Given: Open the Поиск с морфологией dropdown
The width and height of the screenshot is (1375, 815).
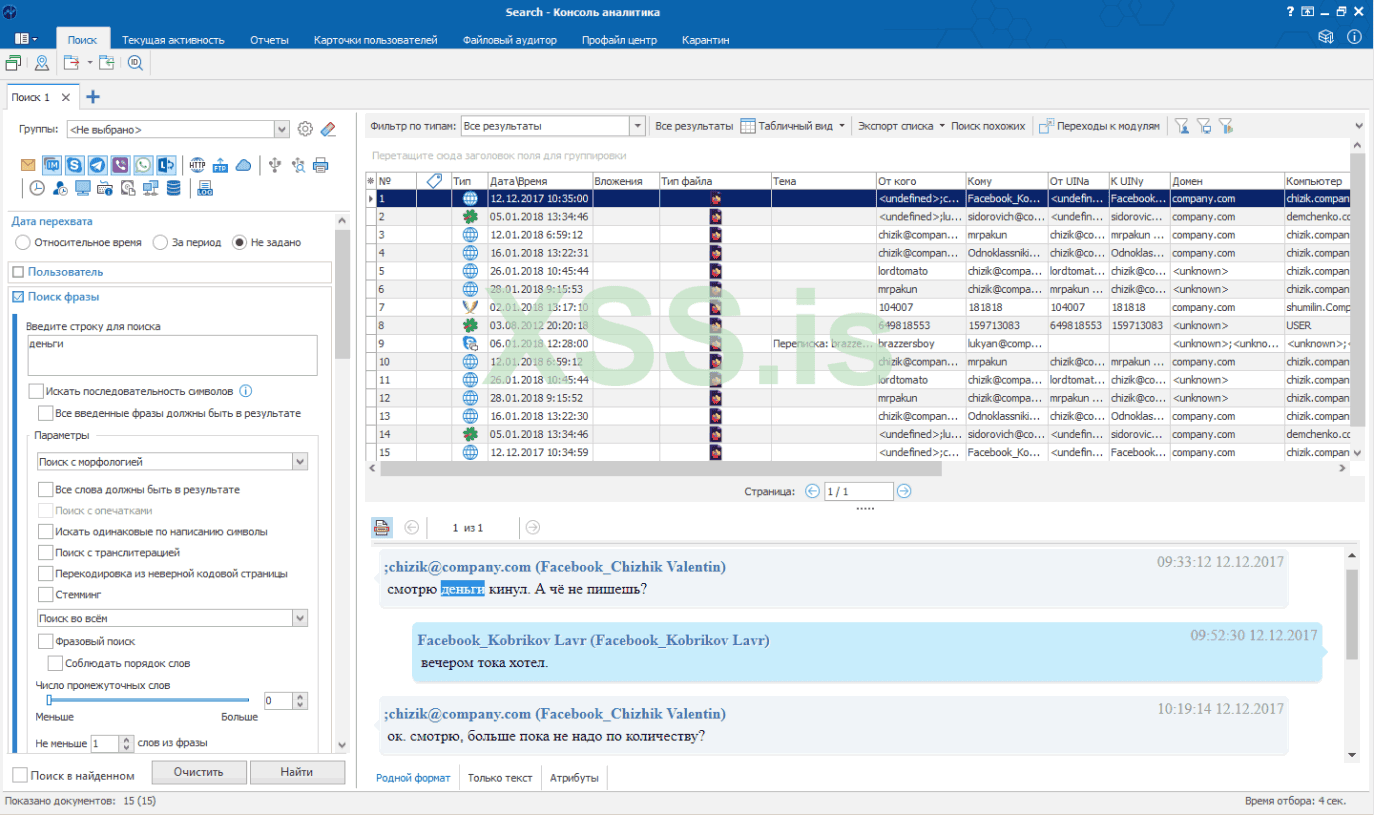Looking at the screenshot, I should pyautogui.click(x=299, y=462).
